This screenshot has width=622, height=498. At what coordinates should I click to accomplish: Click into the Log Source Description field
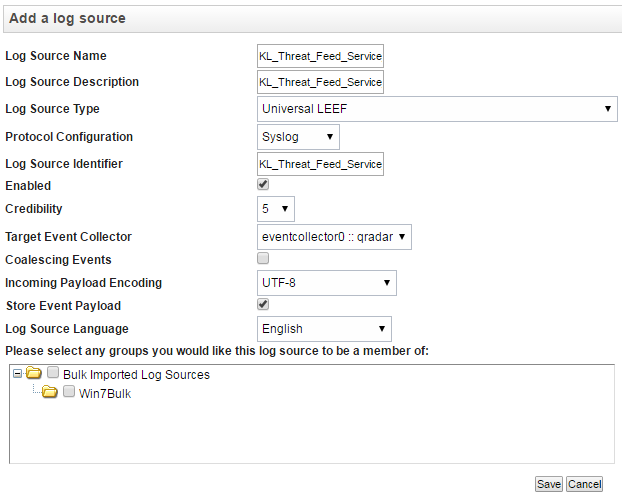coord(320,82)
